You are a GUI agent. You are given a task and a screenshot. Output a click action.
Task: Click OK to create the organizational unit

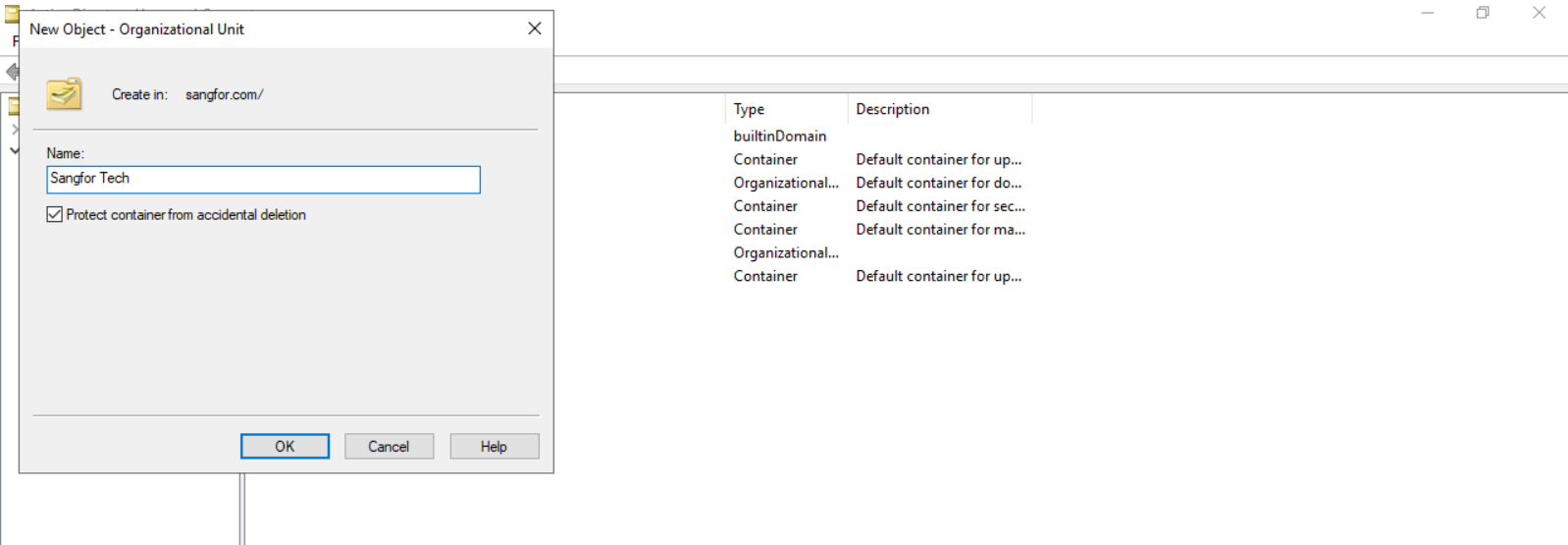[x=285, y=446]
